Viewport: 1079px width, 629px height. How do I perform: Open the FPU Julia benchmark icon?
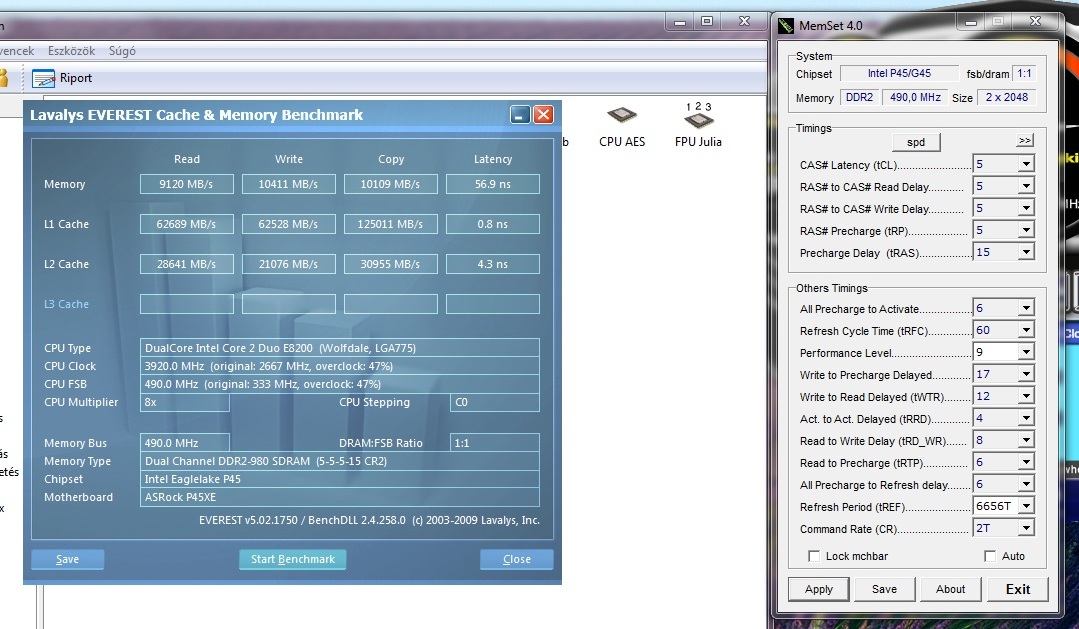coord(698,125)
